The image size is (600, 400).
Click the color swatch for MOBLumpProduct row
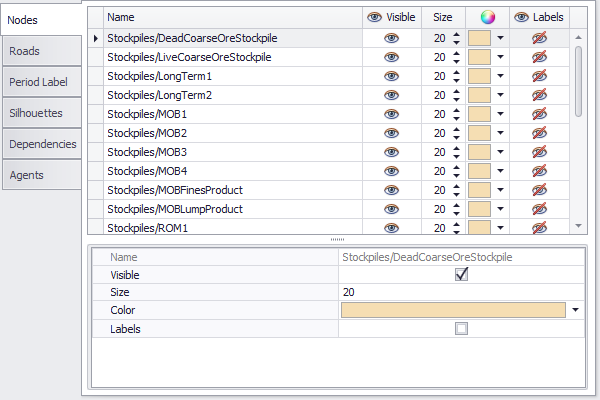(x=479, y=209)
